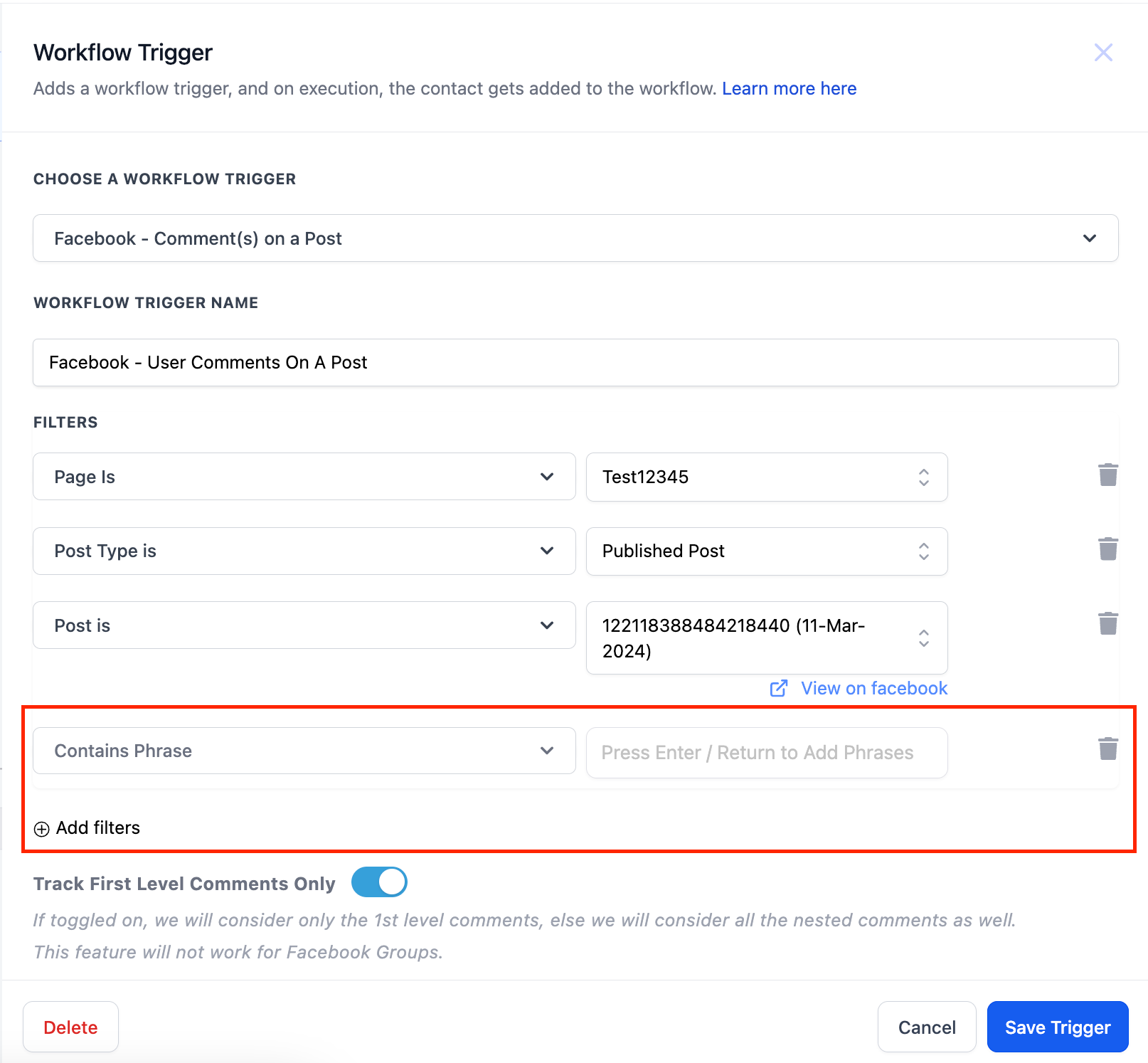Image resolution: width=1148 pixels, height=1063 pixels.
Task: Delete the Page Is filter row
Action: click(1107, 475)
